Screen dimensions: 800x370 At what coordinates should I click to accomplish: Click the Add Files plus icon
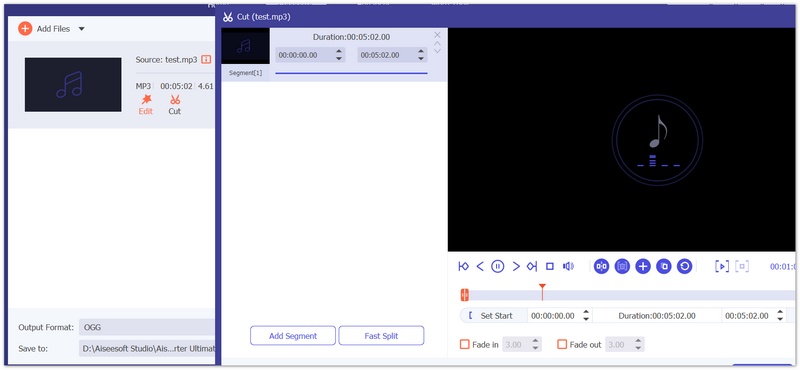coord(25,29)
